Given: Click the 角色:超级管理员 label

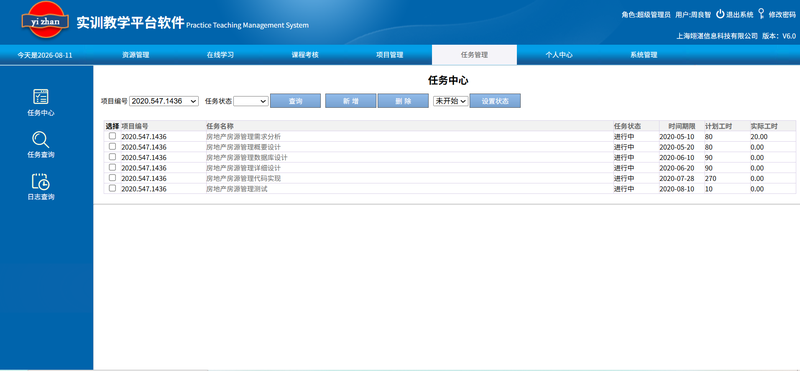Looking at the screenshot, I should [x=646, y=15].
